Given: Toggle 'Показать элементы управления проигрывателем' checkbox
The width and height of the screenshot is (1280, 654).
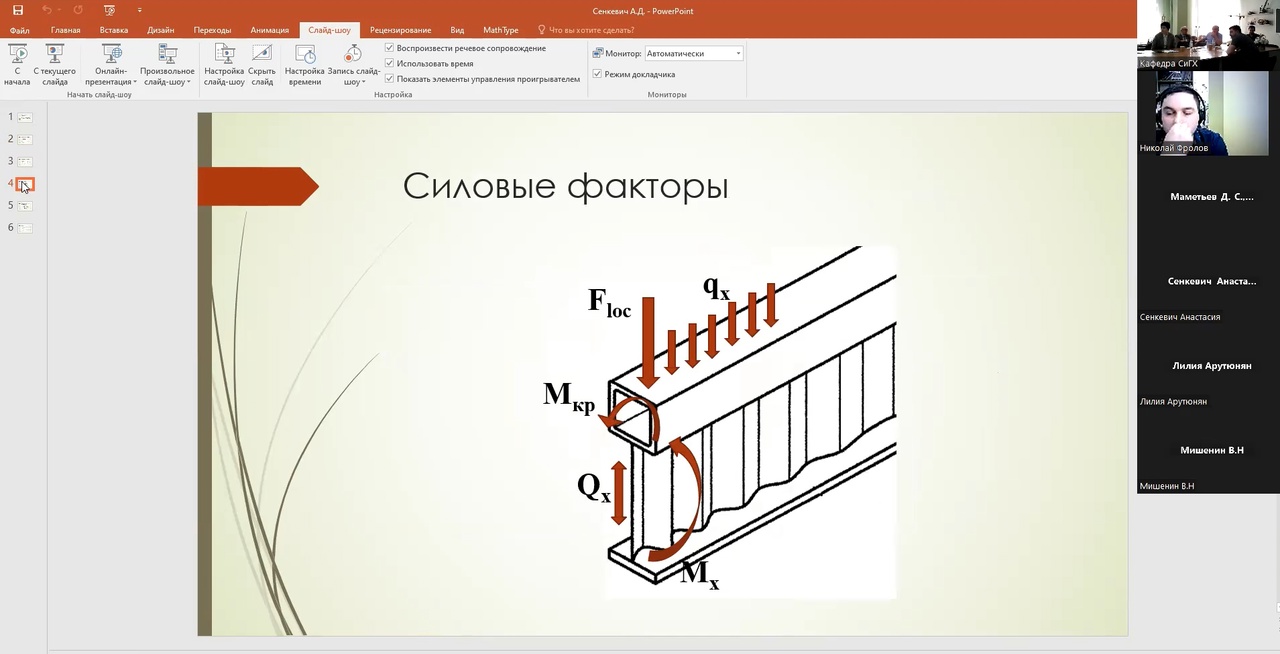Looking at the screenshot, I should tap(390, 78).
